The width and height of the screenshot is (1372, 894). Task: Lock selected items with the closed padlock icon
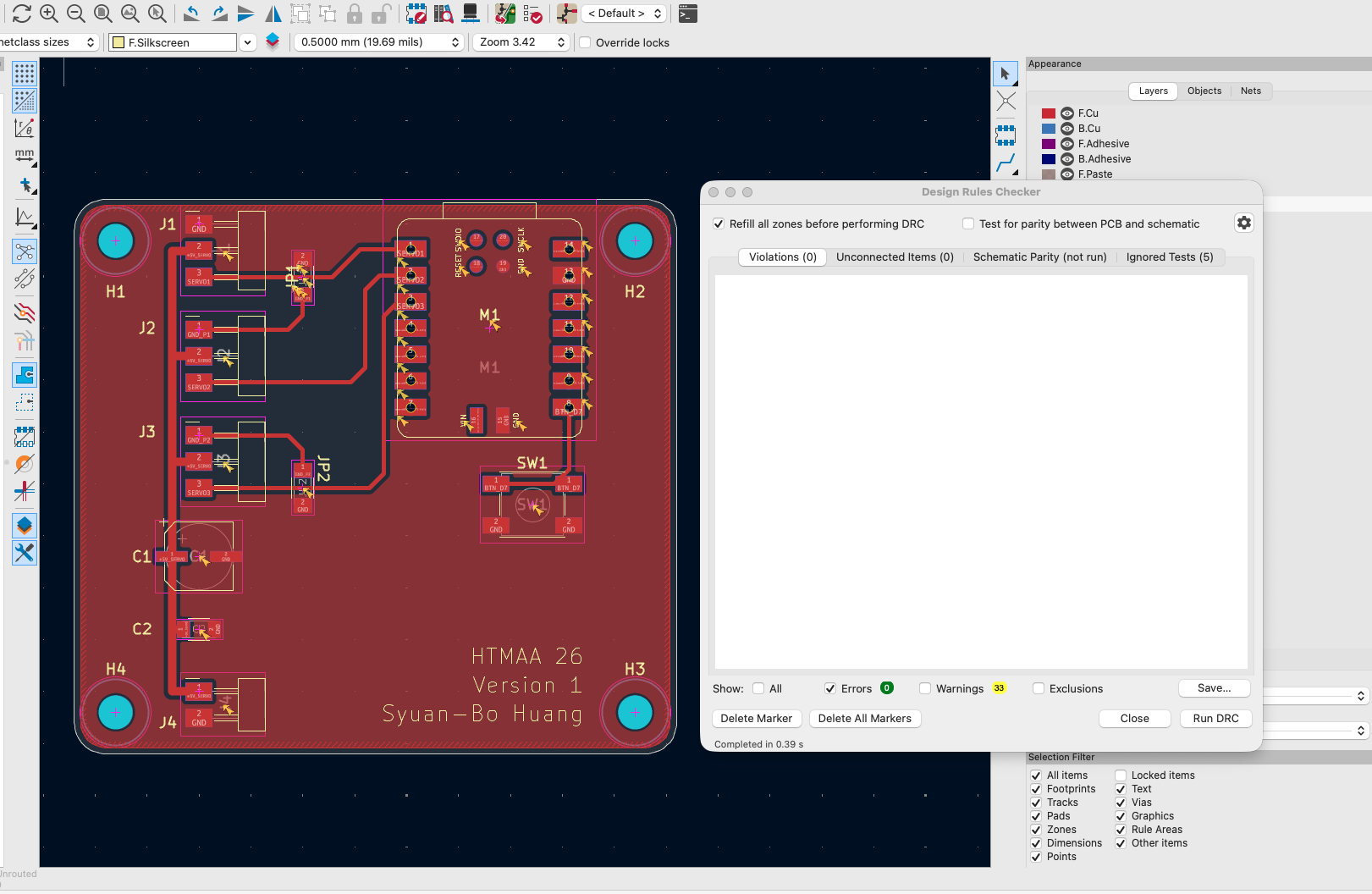[355, 14]
